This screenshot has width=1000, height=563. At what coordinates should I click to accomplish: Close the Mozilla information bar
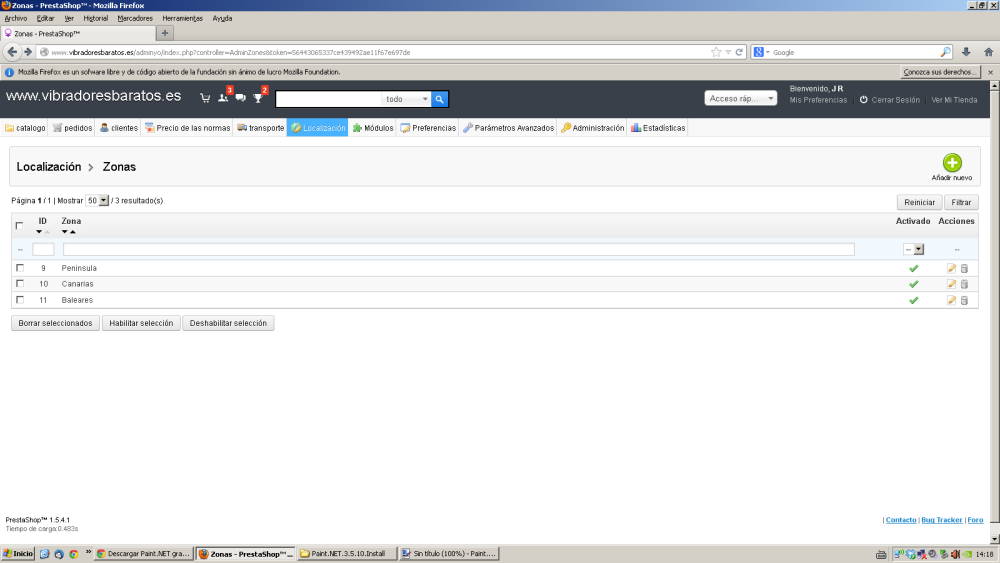(990, 72)
